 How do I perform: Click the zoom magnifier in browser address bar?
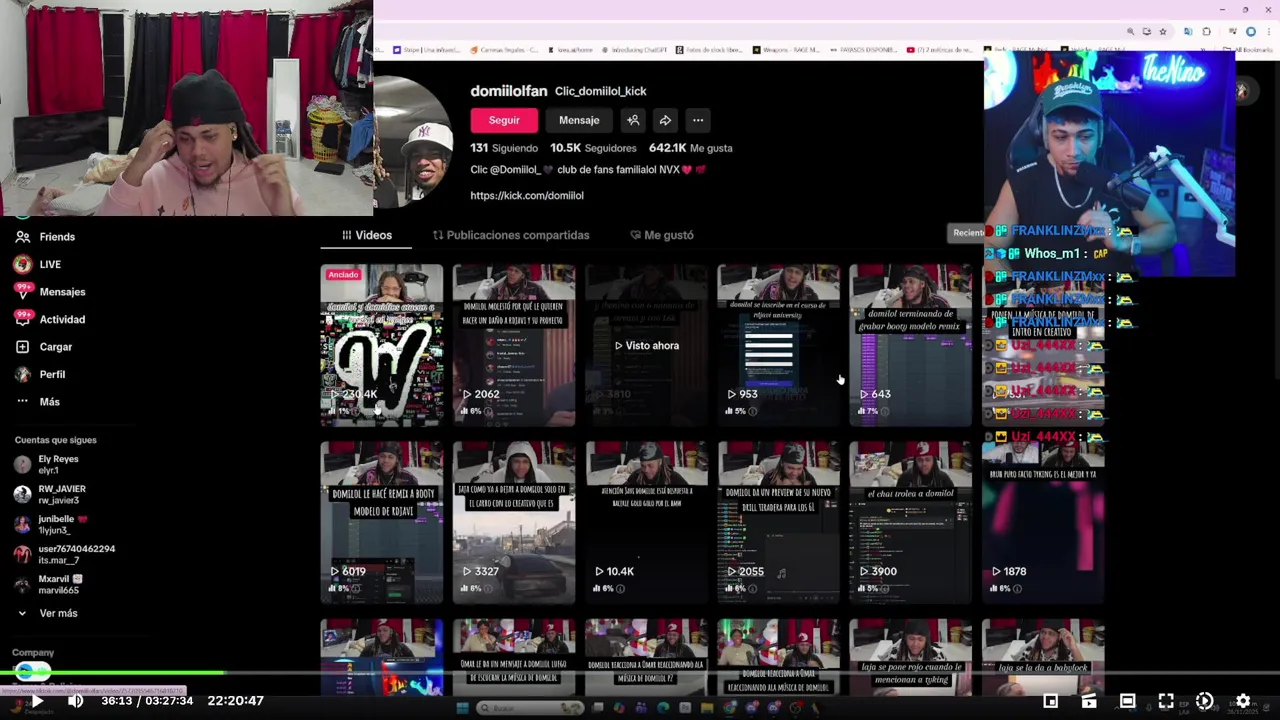pyautogui.click(x=1131, y=32)
